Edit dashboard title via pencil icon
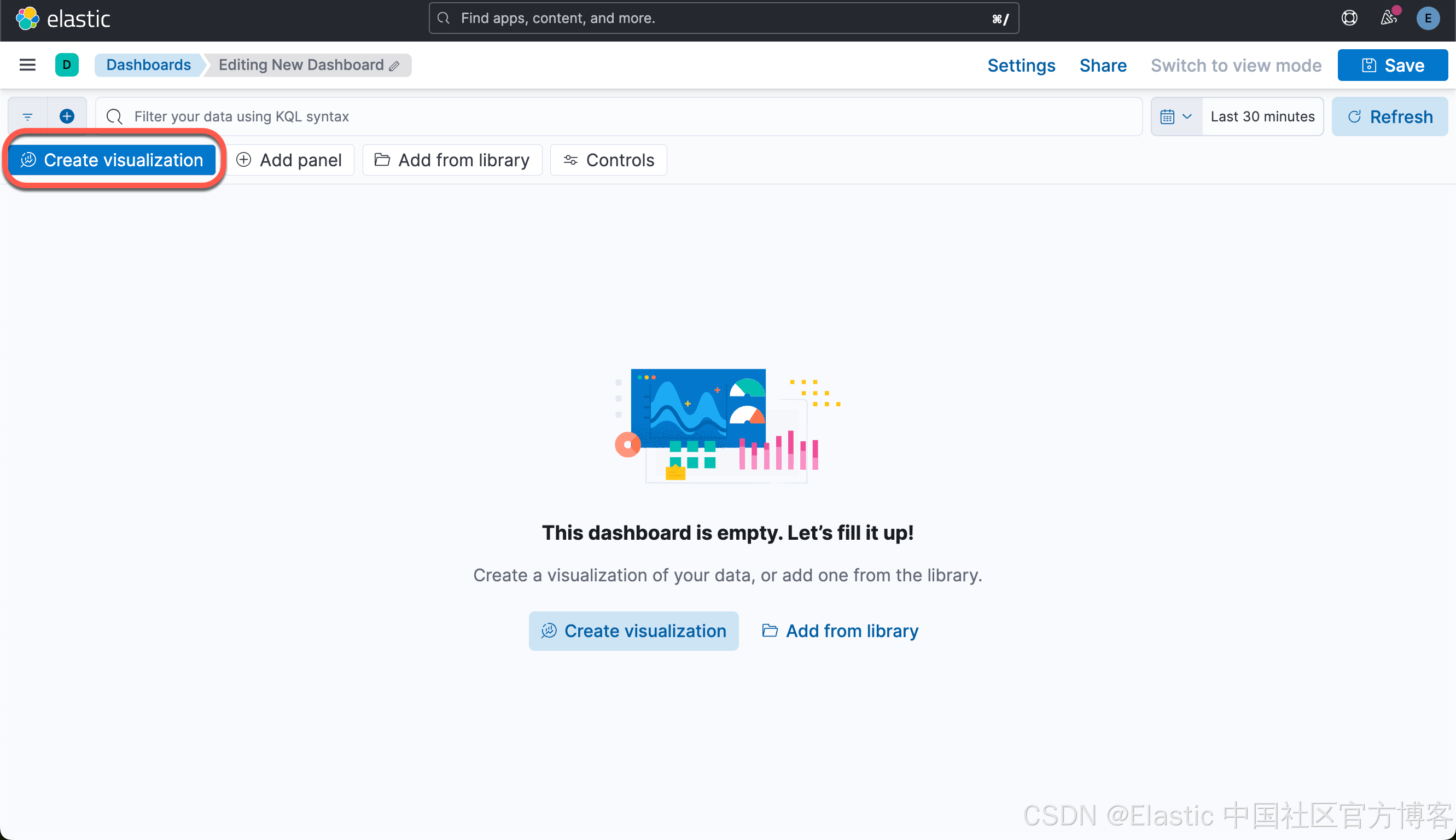Image resolution: width=1456 pixels, height=840 pixels. (394, 66)
